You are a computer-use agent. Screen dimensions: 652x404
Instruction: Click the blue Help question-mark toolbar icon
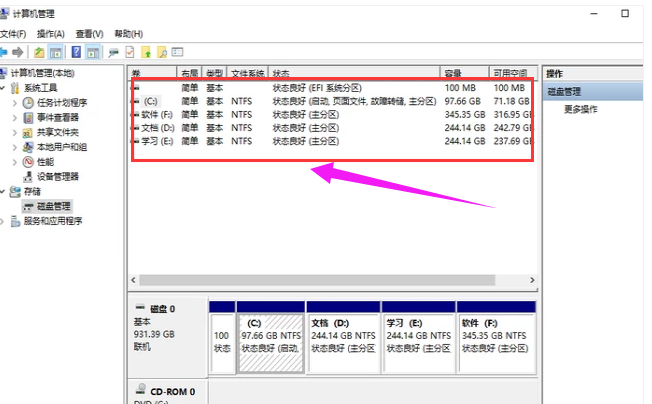point(75,51)
